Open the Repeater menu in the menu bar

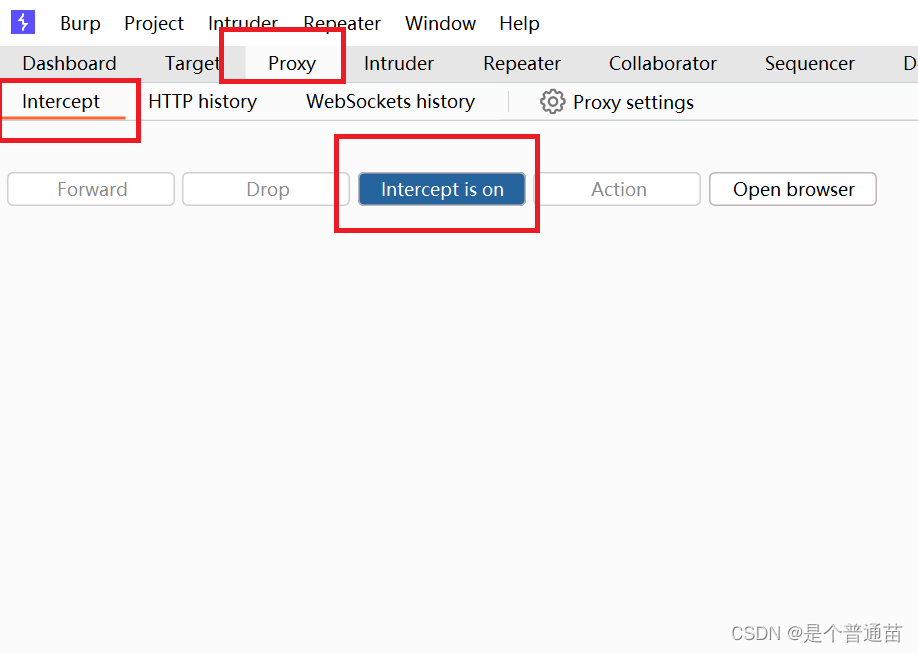click(342, 23)
